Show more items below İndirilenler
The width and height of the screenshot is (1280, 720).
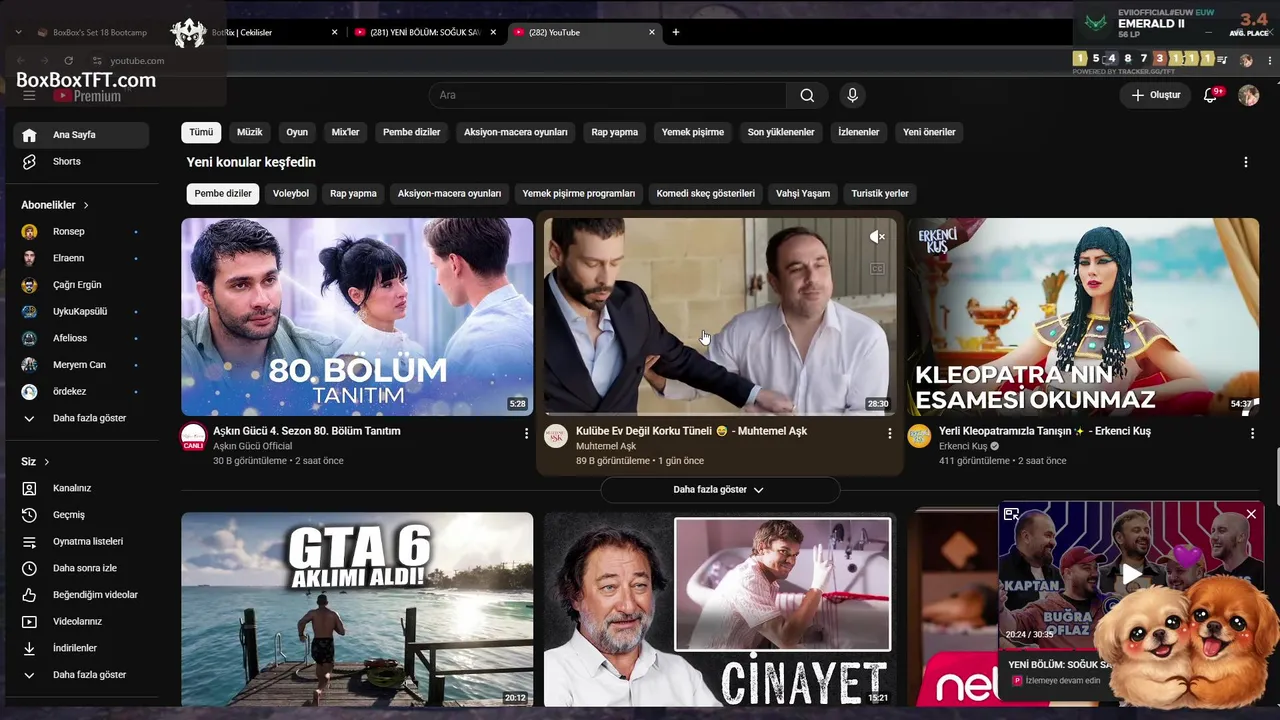pyautogui.click(x=81, y=675)
